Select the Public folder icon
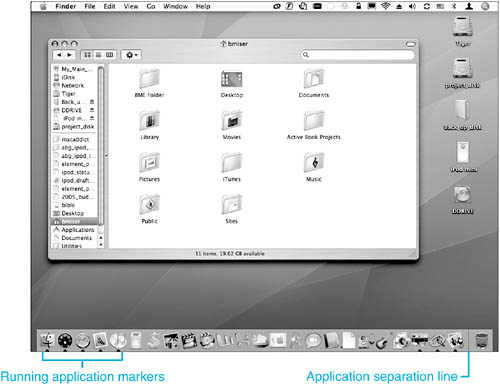 point(150,205)
